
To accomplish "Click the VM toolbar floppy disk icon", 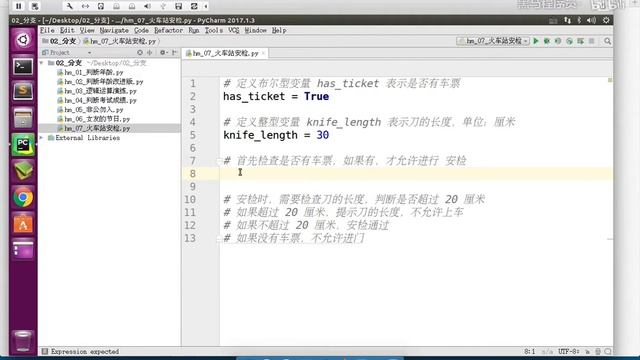I will coord(178,6).
